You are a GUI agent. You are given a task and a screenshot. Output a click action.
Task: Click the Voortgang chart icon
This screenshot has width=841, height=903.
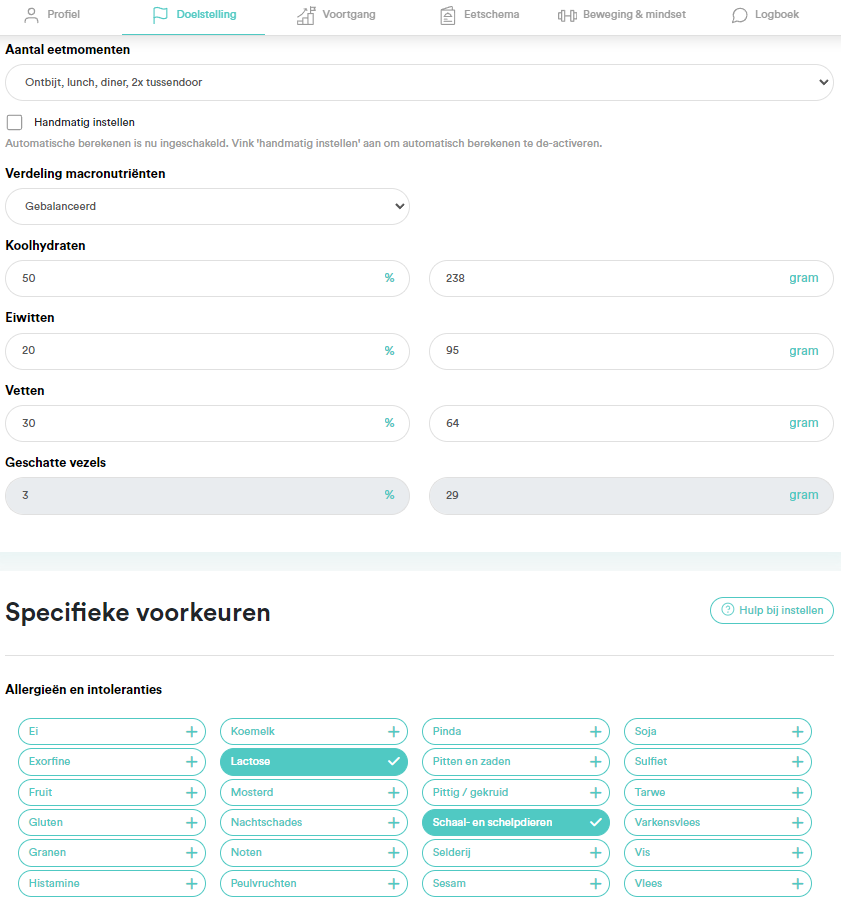(x=305, y=15)
